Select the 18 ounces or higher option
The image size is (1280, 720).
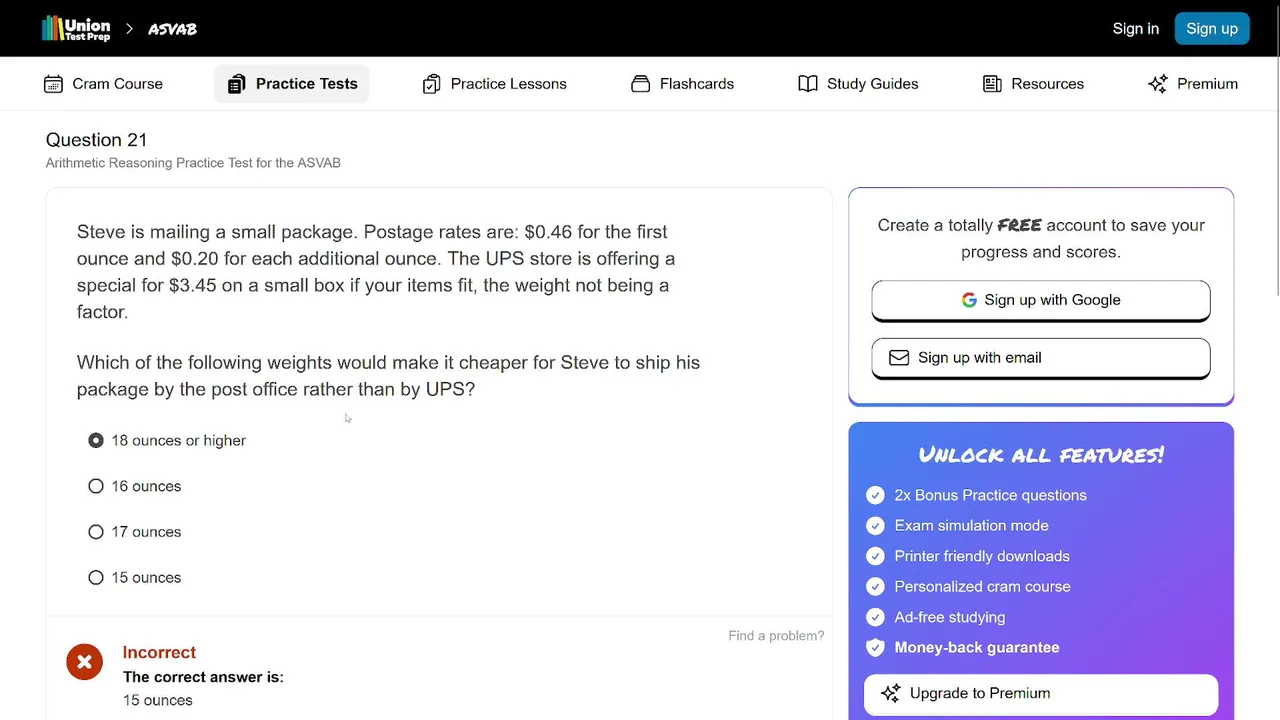click(x=96, y=440)
